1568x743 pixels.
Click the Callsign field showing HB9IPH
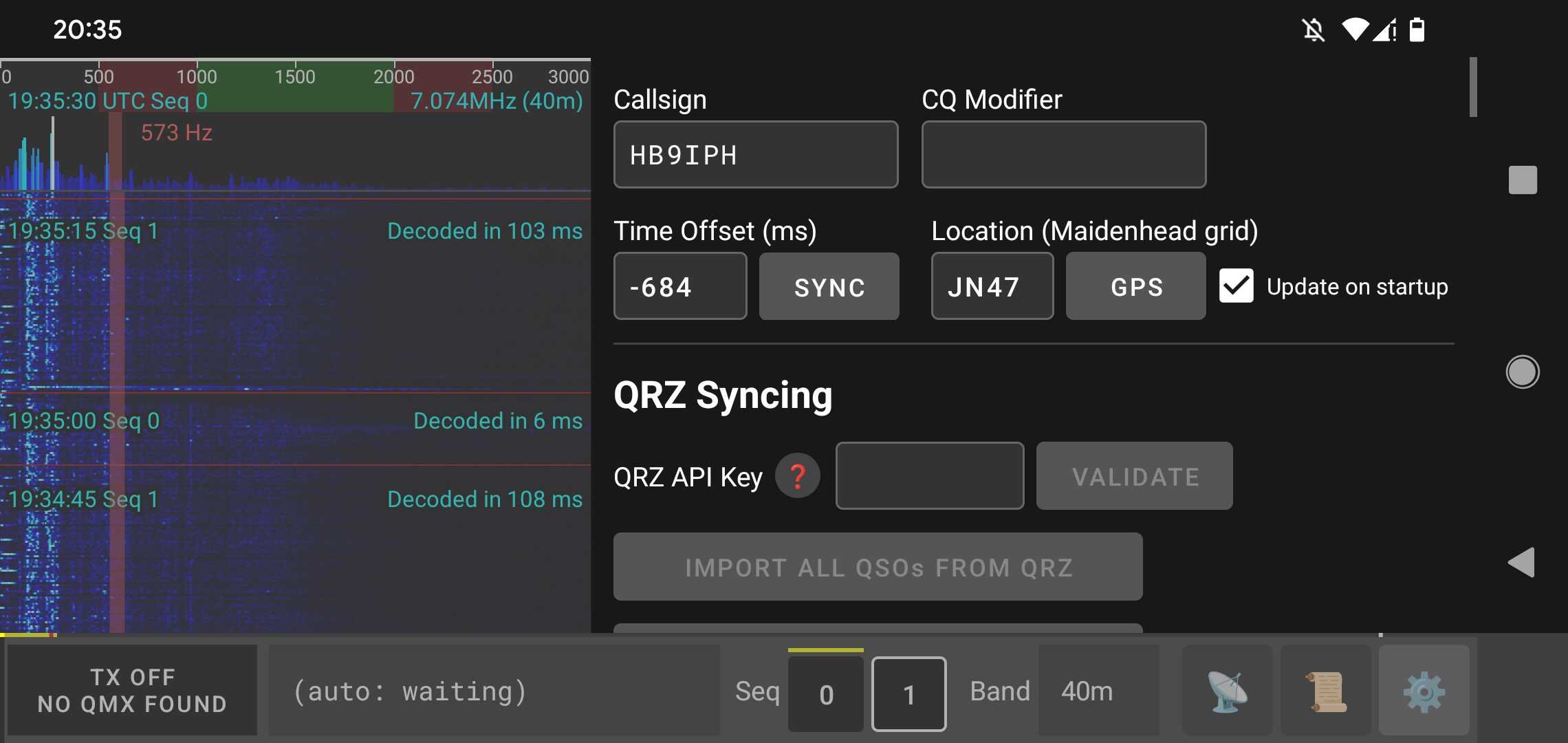pos(756,154)
